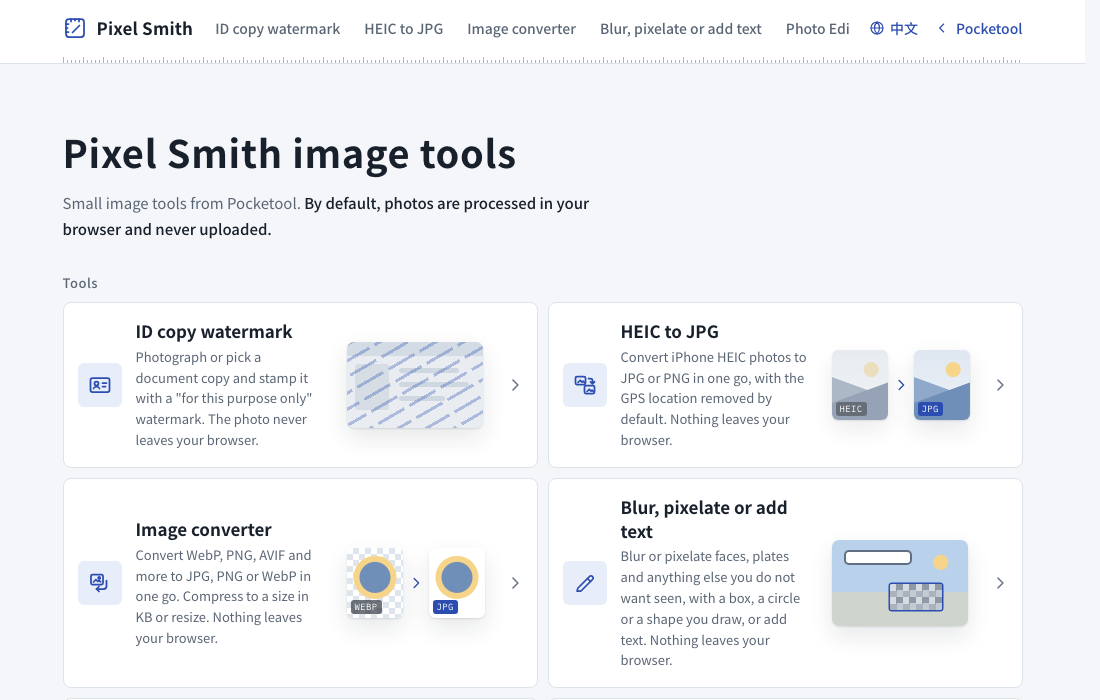Open Blur, pixelate card chevron
1100x700 pixels.
tap(1000, 583)
